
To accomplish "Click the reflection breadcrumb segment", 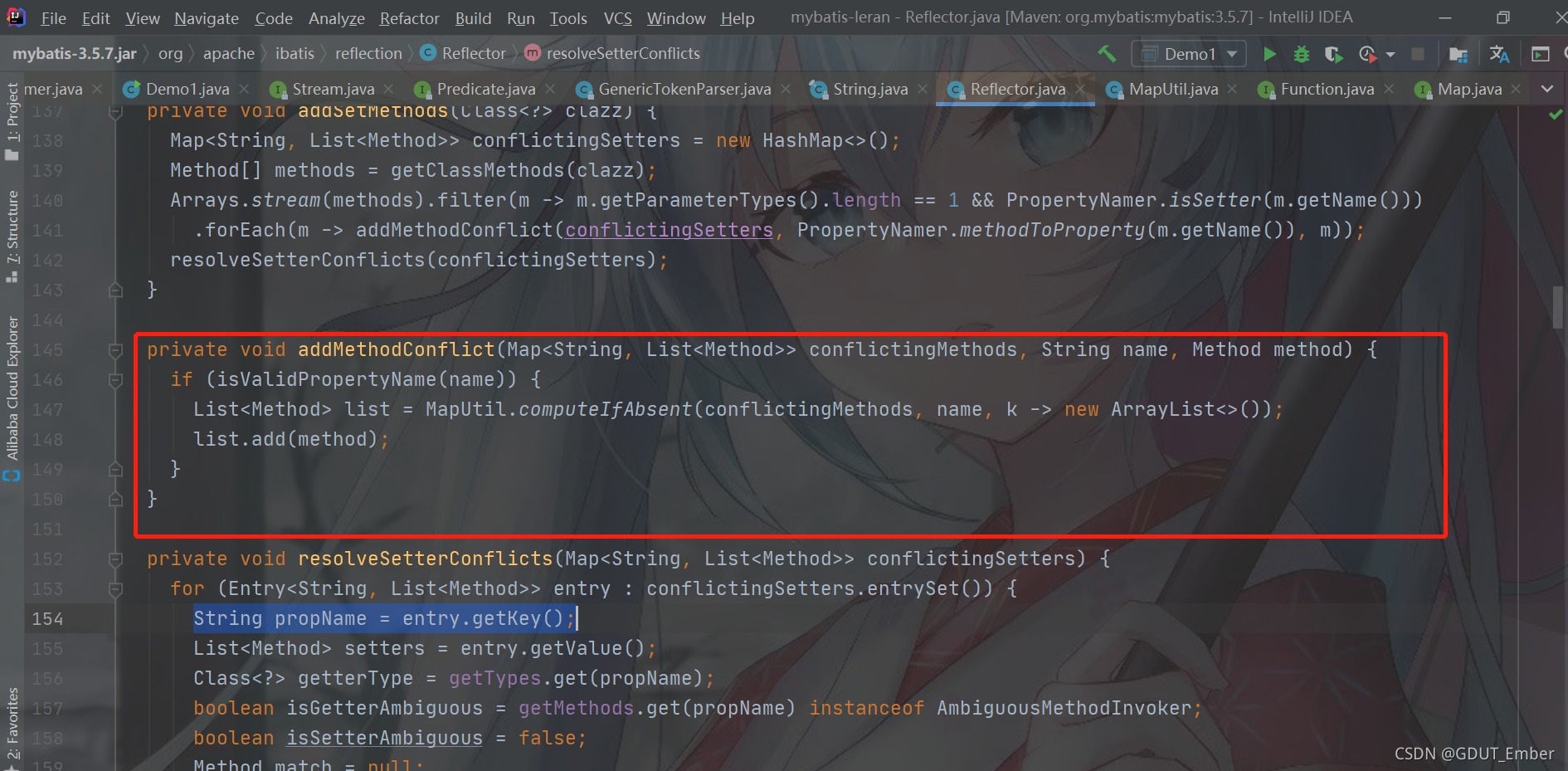I will [x=368, y=54].
